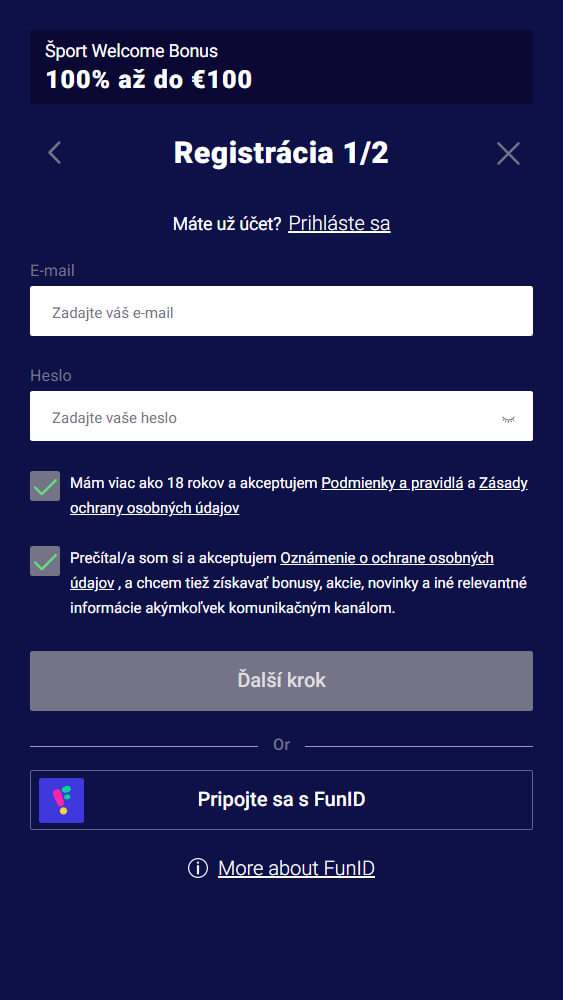Viewport: 563px width, 1000px height.
Task: Click the Ďalší krok button
Action: point(281,680)
